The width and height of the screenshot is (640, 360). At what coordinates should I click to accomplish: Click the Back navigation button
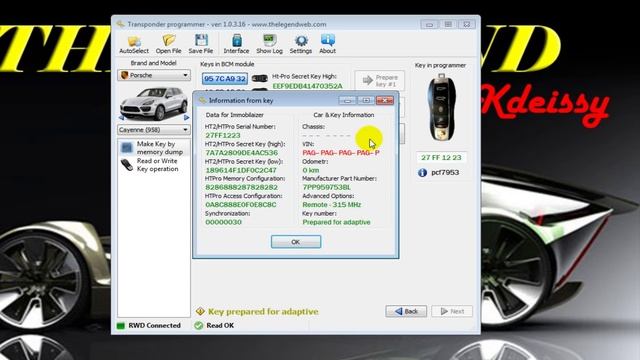click(x=406, y=311)
